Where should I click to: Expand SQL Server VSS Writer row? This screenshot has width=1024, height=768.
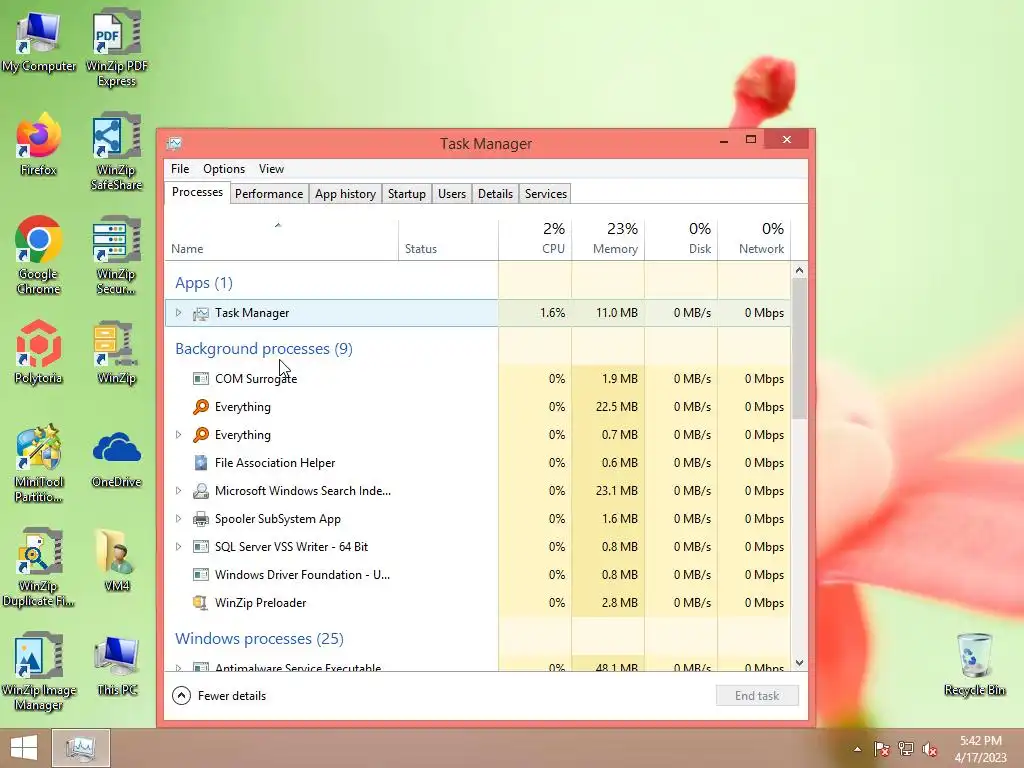[x=178, y=547]
